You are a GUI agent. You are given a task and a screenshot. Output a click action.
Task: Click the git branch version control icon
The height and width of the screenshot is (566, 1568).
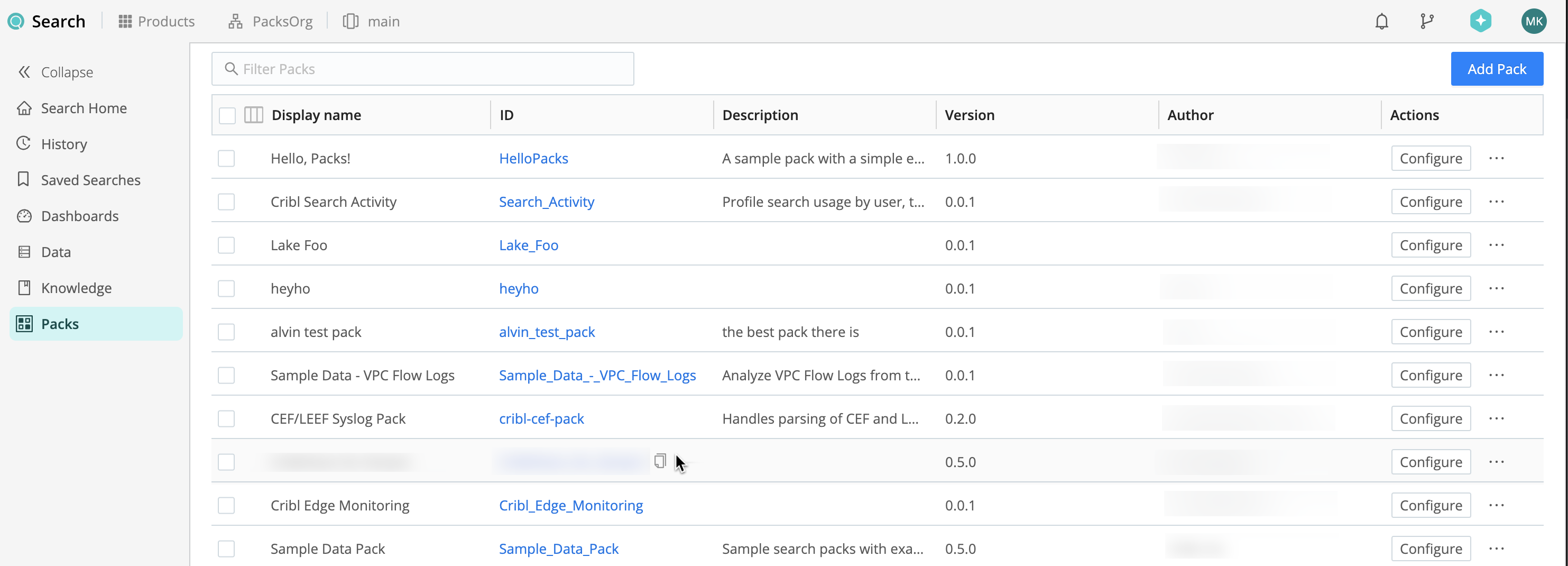[x=1427, y=21]
